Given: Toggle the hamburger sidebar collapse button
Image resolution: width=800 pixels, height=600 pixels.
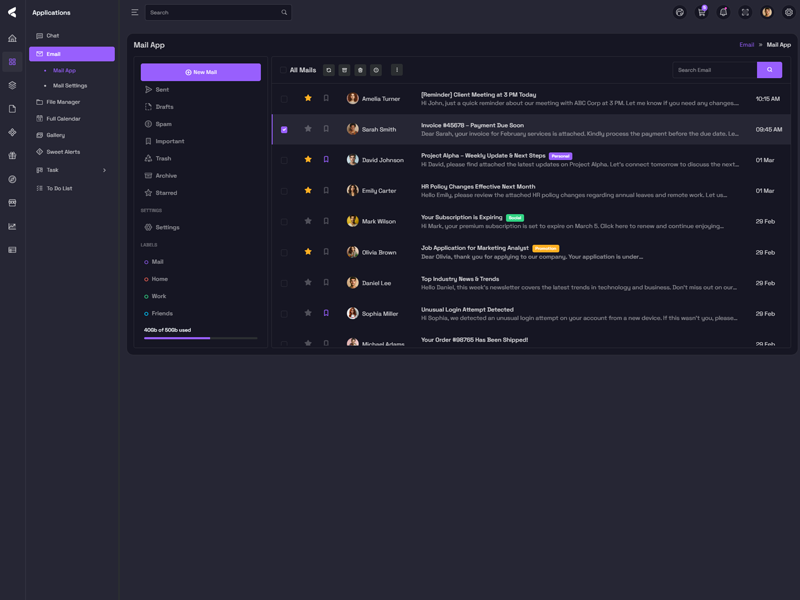Looking at the screenshot, I should point(135,12).
